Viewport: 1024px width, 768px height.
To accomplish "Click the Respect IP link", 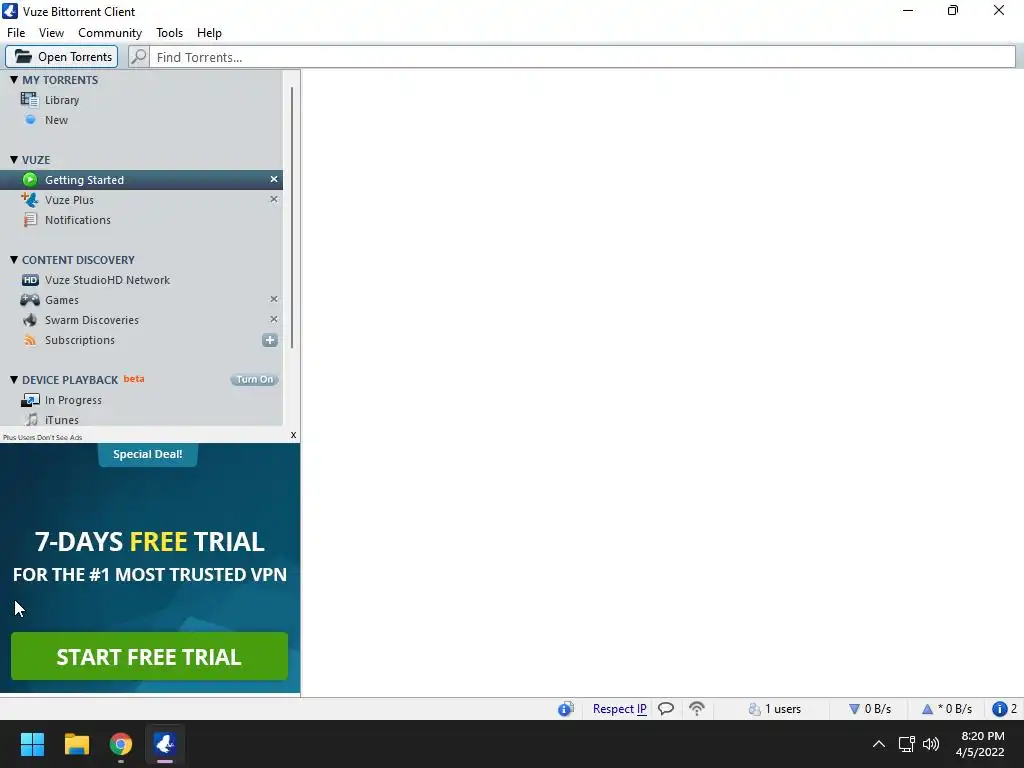I will [x=619, y=709].
